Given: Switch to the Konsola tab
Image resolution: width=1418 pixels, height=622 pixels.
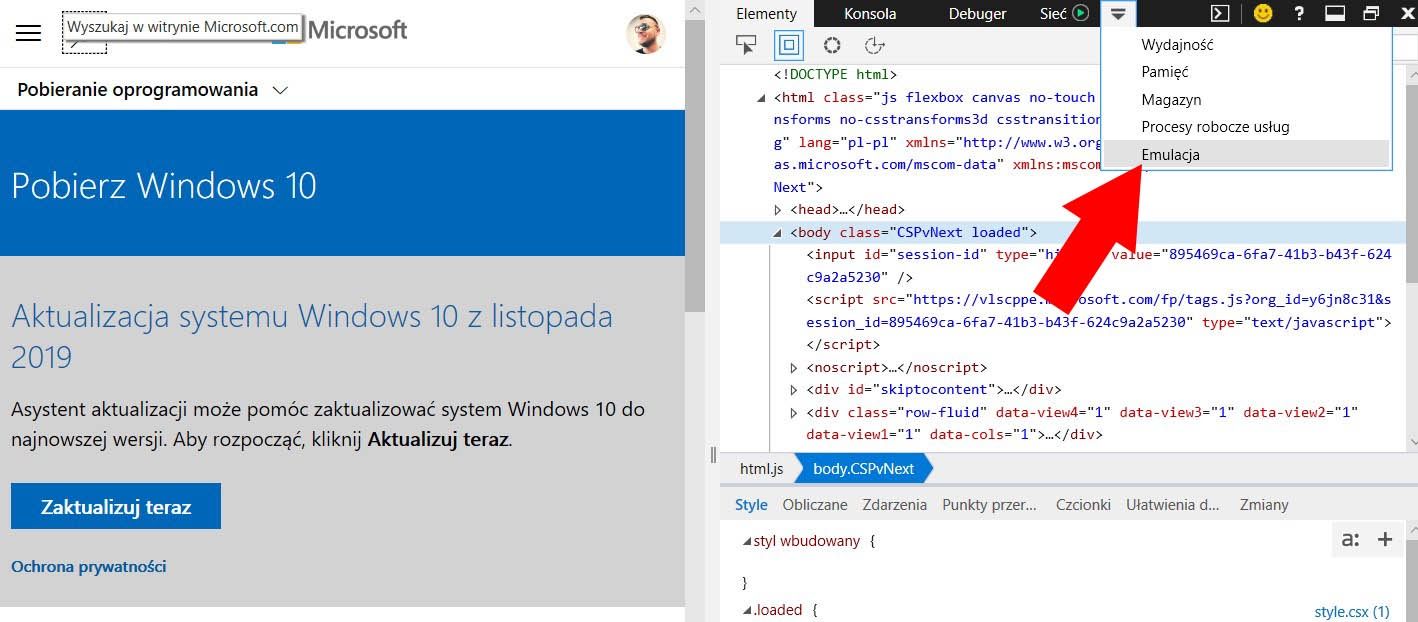Looking at the screenshot, I should click(870, 13).
